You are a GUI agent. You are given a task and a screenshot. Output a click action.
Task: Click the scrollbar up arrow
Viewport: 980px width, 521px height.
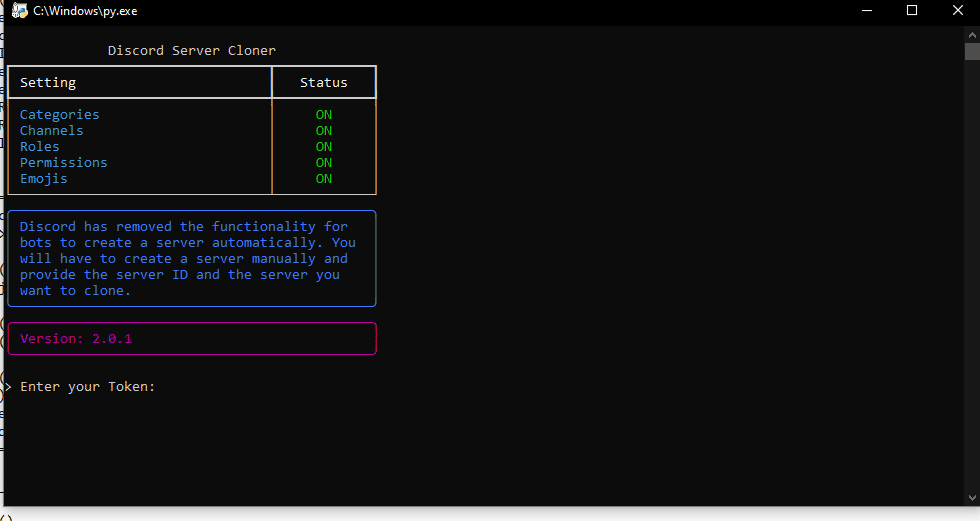[972, 35]
